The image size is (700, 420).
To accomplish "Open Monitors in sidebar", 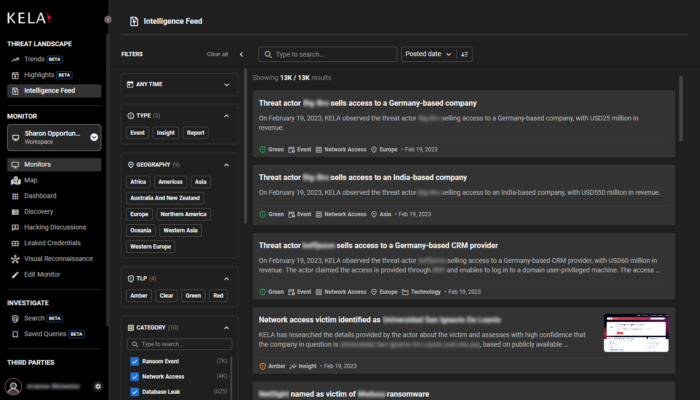I will (x=54, y=164).
